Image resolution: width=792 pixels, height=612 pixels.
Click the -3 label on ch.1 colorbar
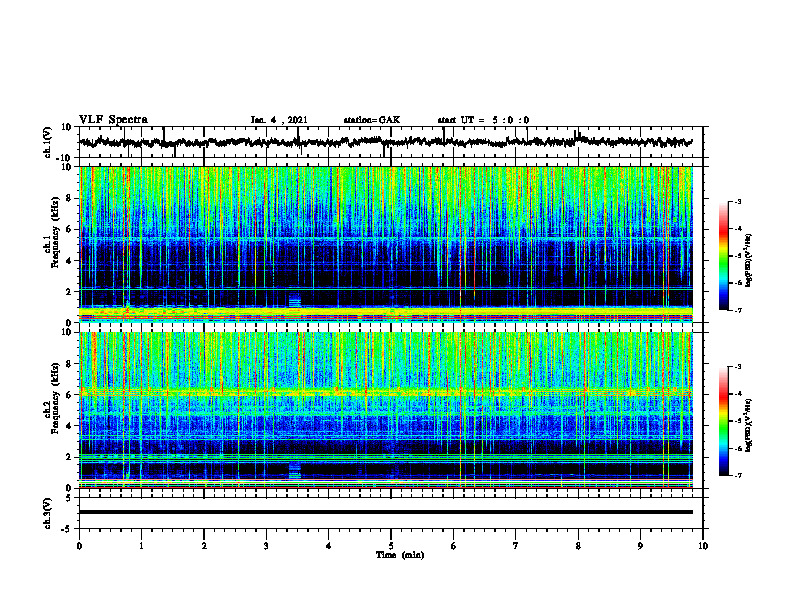coord(737,201)
